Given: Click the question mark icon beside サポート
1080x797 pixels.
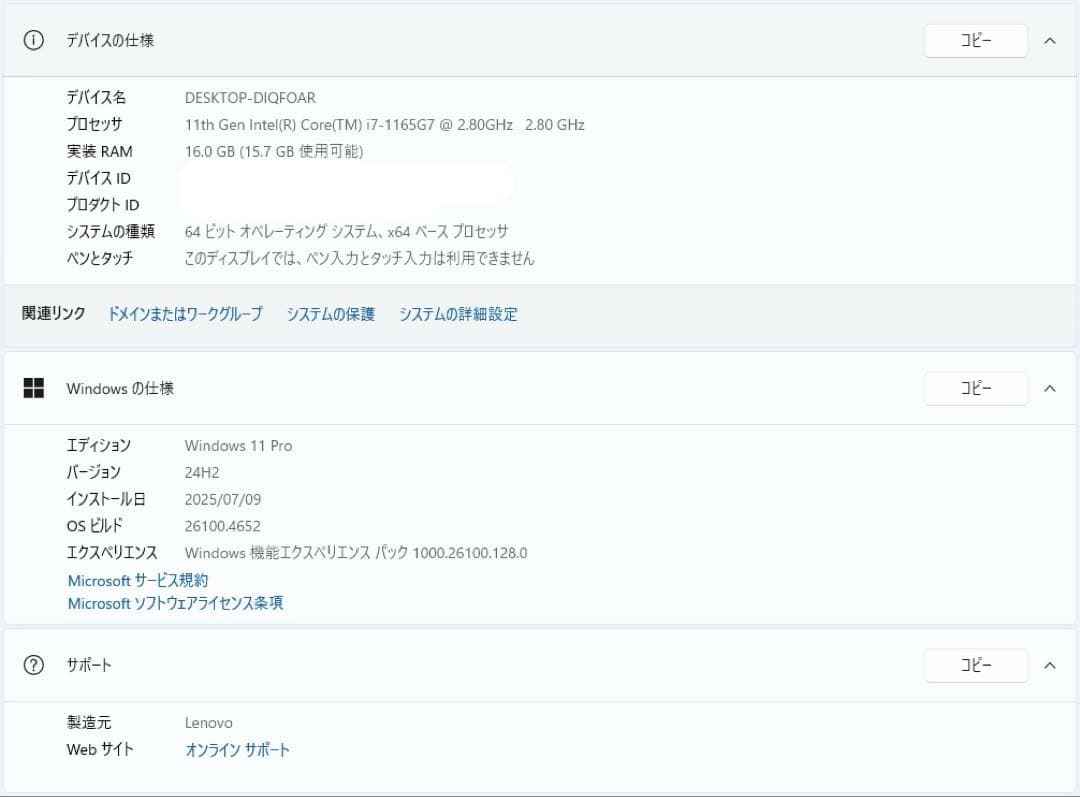Looking at the screenshot, I should tap(33, 664).
